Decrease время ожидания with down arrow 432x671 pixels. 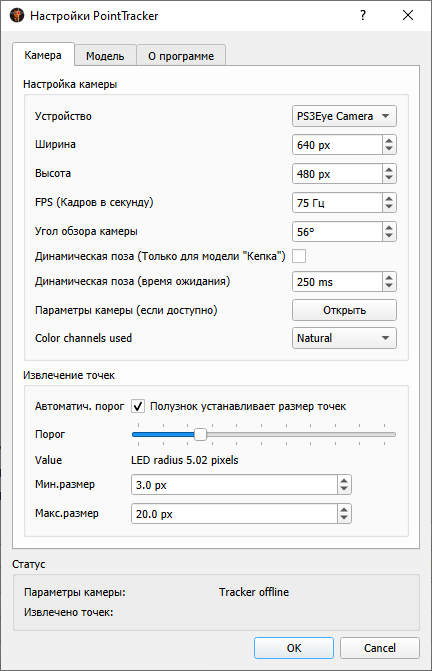pyautogui.click(x=389, y=286)
